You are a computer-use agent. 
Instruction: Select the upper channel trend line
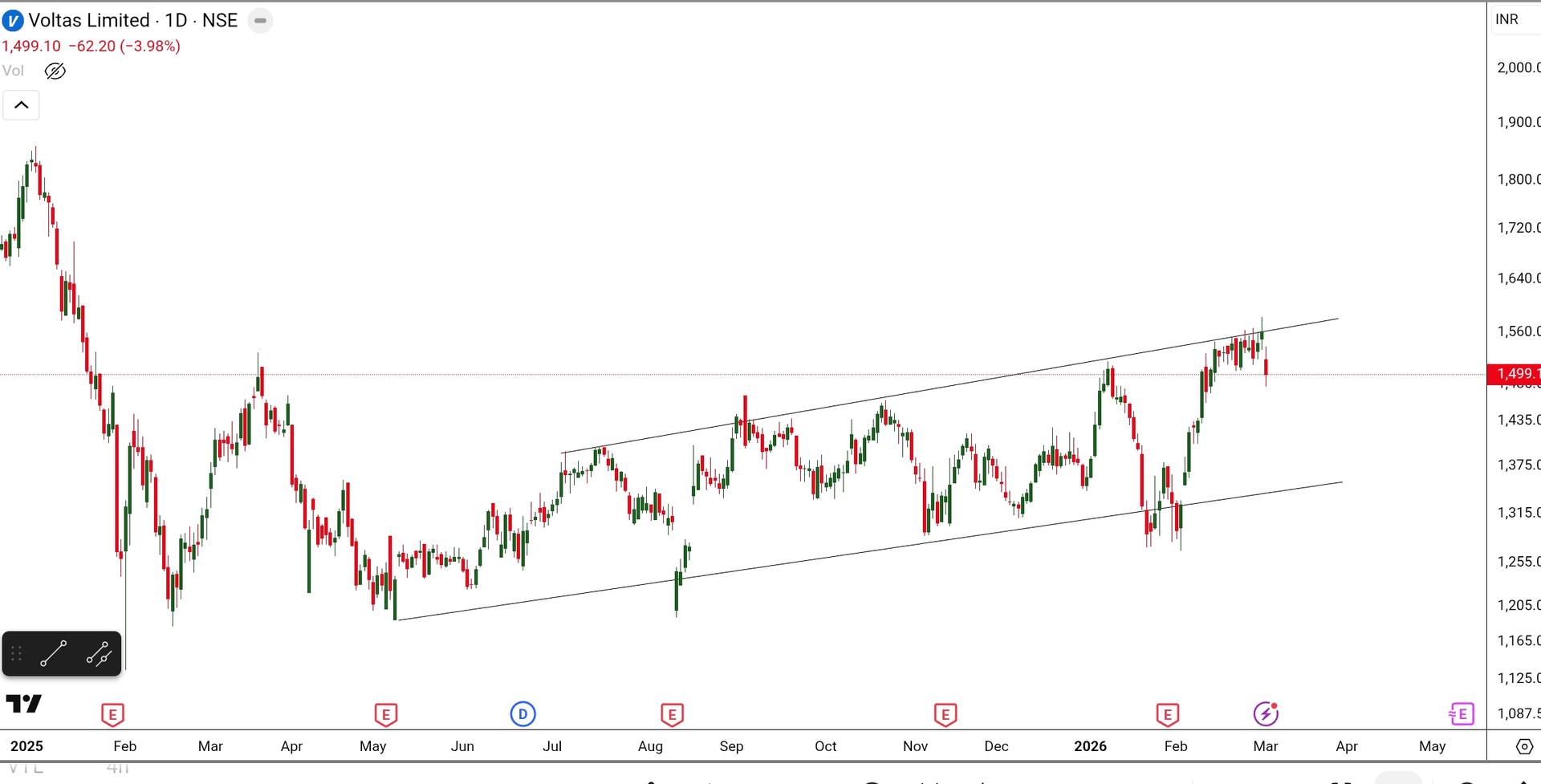click(949, 386)
